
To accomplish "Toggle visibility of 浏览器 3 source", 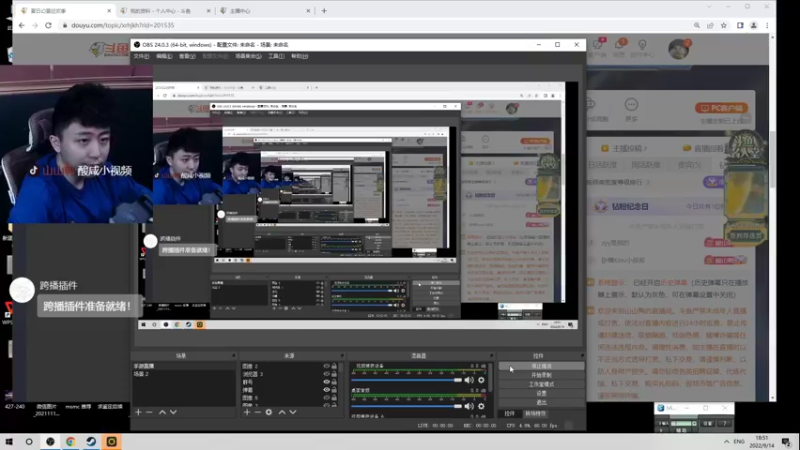I will click(x=327, y=374).
